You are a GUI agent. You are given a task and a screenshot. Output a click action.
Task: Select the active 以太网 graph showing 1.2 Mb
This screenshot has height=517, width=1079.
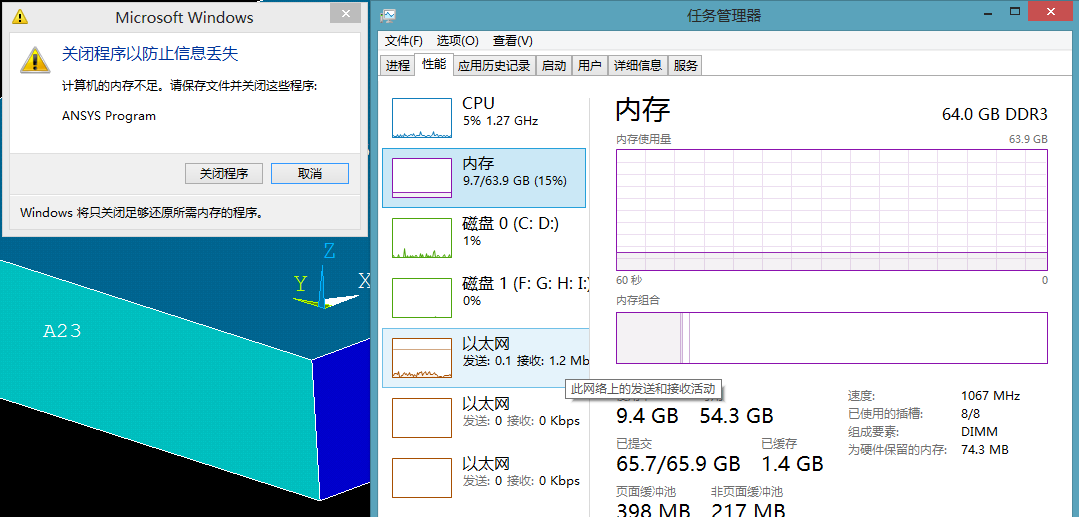pos(421,358)
